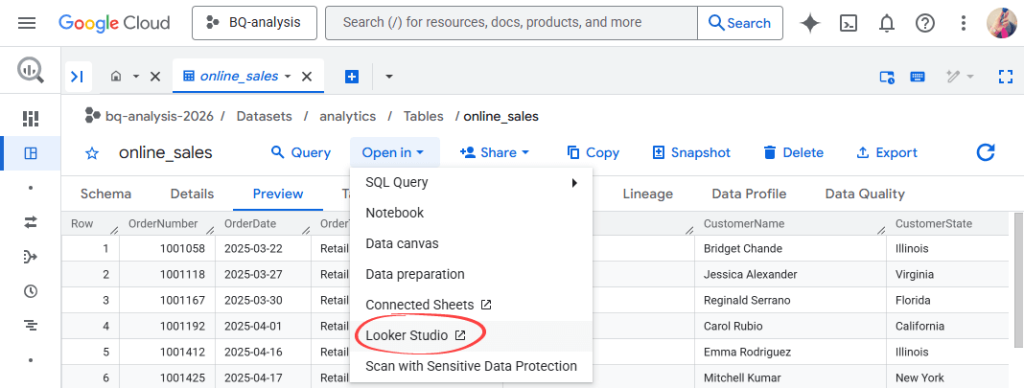Open keyboard shortcuts icon
This screenshot has height=388, width=1024.
click(x=918, y=77)
